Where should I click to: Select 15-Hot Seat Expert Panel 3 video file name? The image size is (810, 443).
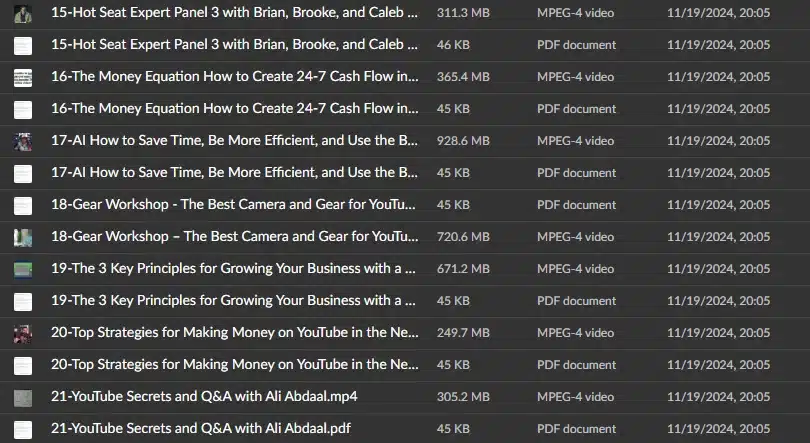(235, 12)
